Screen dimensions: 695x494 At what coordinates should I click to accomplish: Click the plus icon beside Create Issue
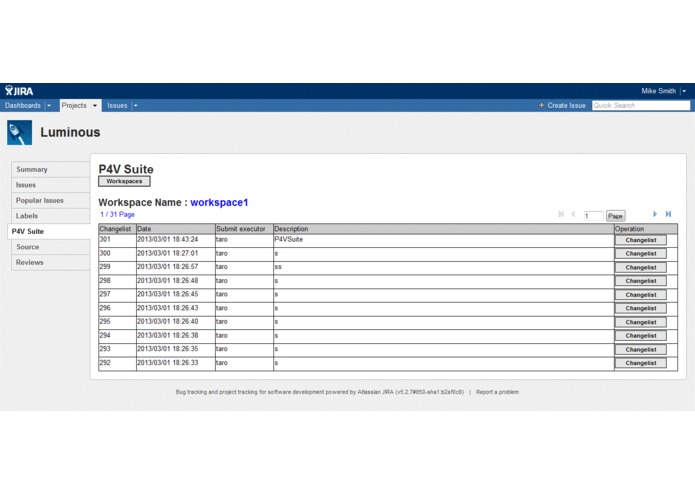tap(541, 105)
